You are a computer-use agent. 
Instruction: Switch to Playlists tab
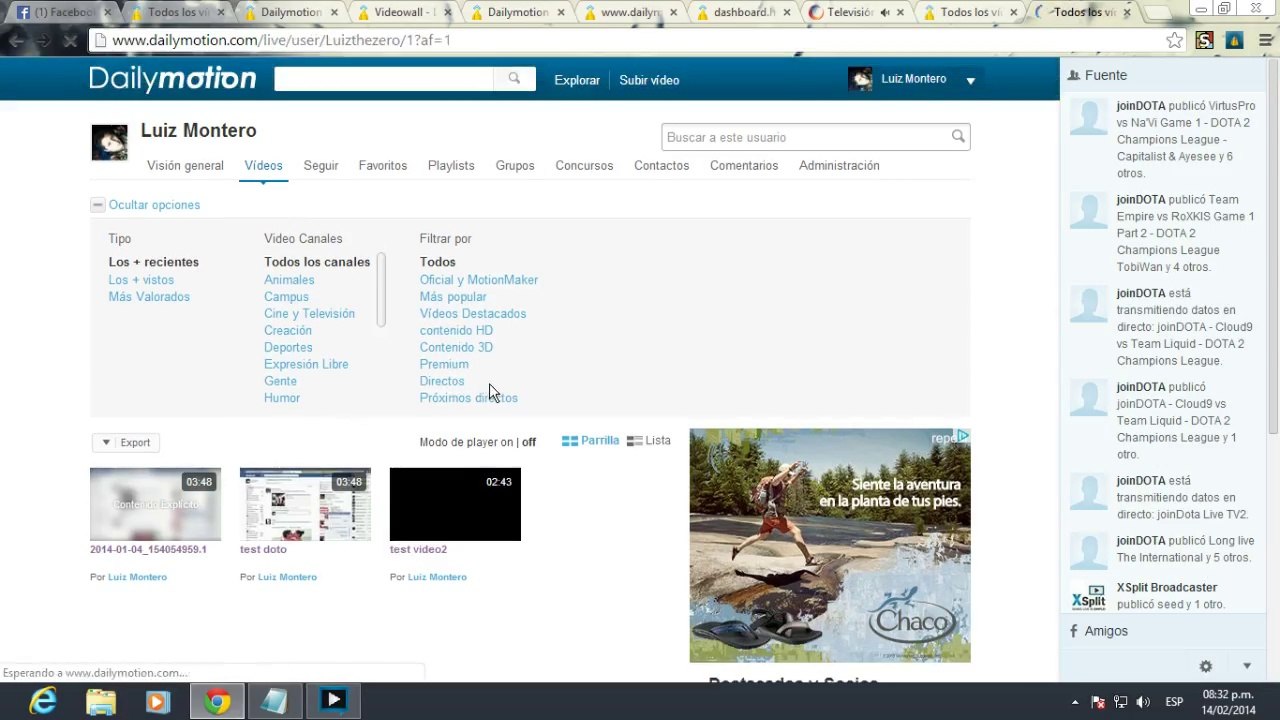[x=451, y=166]
